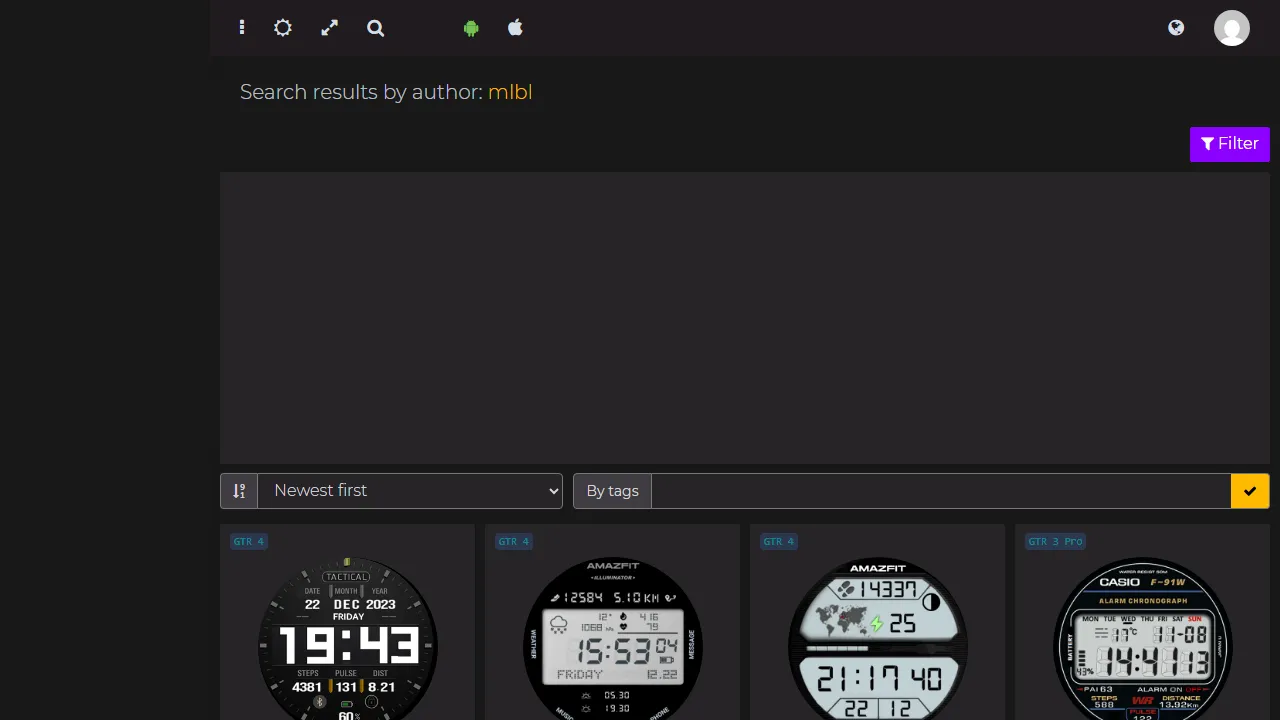Viewport: 1280px width, 720px height.
Task: Open search using the magnifier icon
Action: click(375, 28)
